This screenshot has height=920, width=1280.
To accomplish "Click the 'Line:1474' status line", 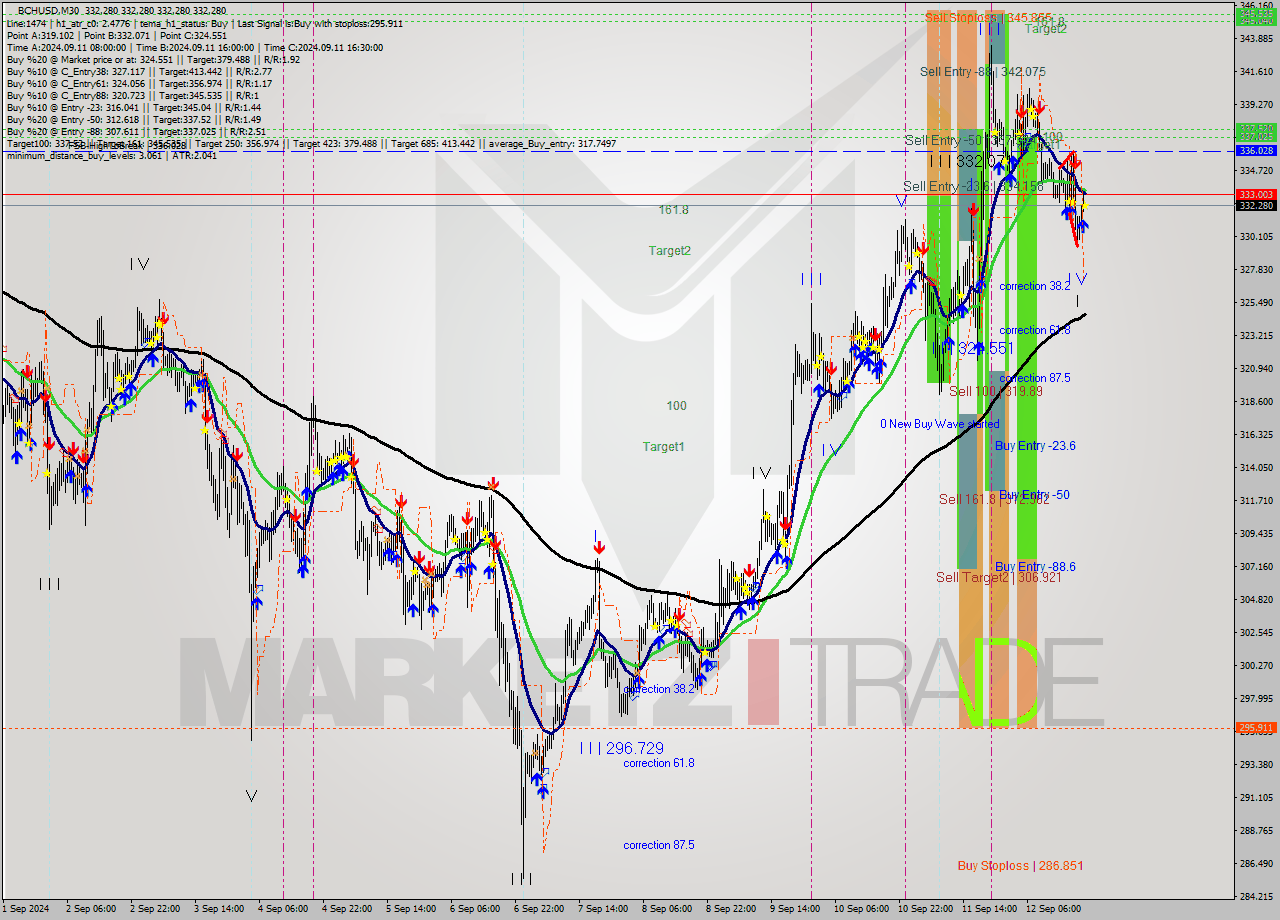I will point(204,23).
